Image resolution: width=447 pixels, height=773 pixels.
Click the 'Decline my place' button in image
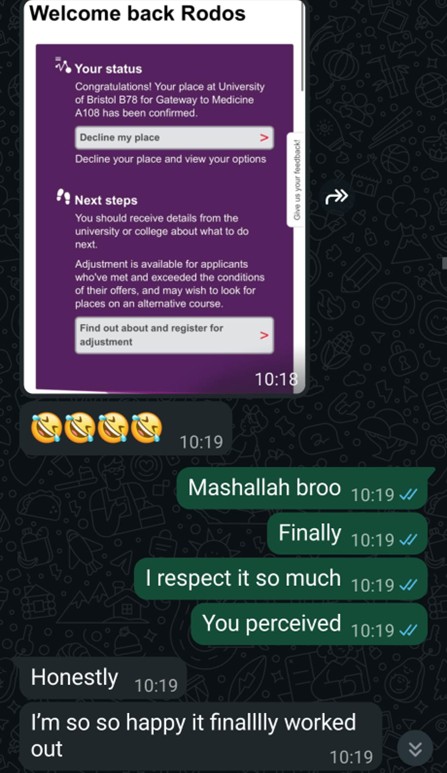[x=174, y=138]
